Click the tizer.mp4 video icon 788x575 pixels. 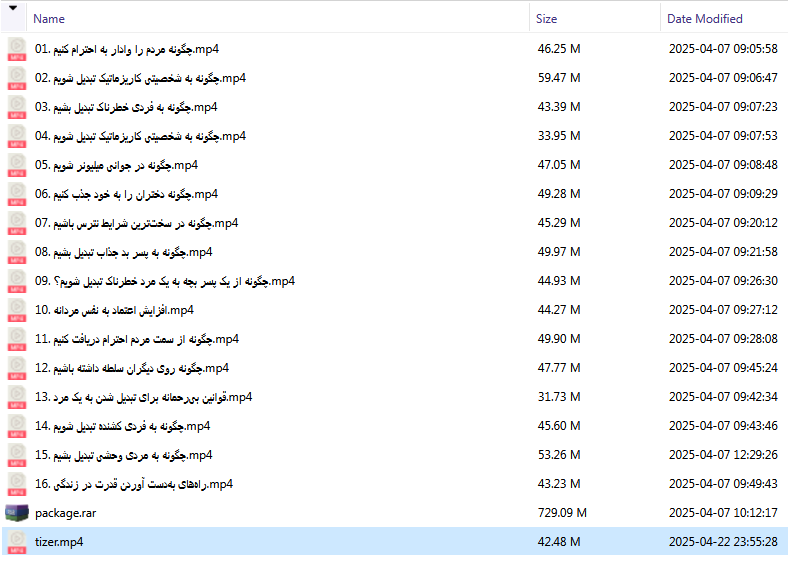17,542
